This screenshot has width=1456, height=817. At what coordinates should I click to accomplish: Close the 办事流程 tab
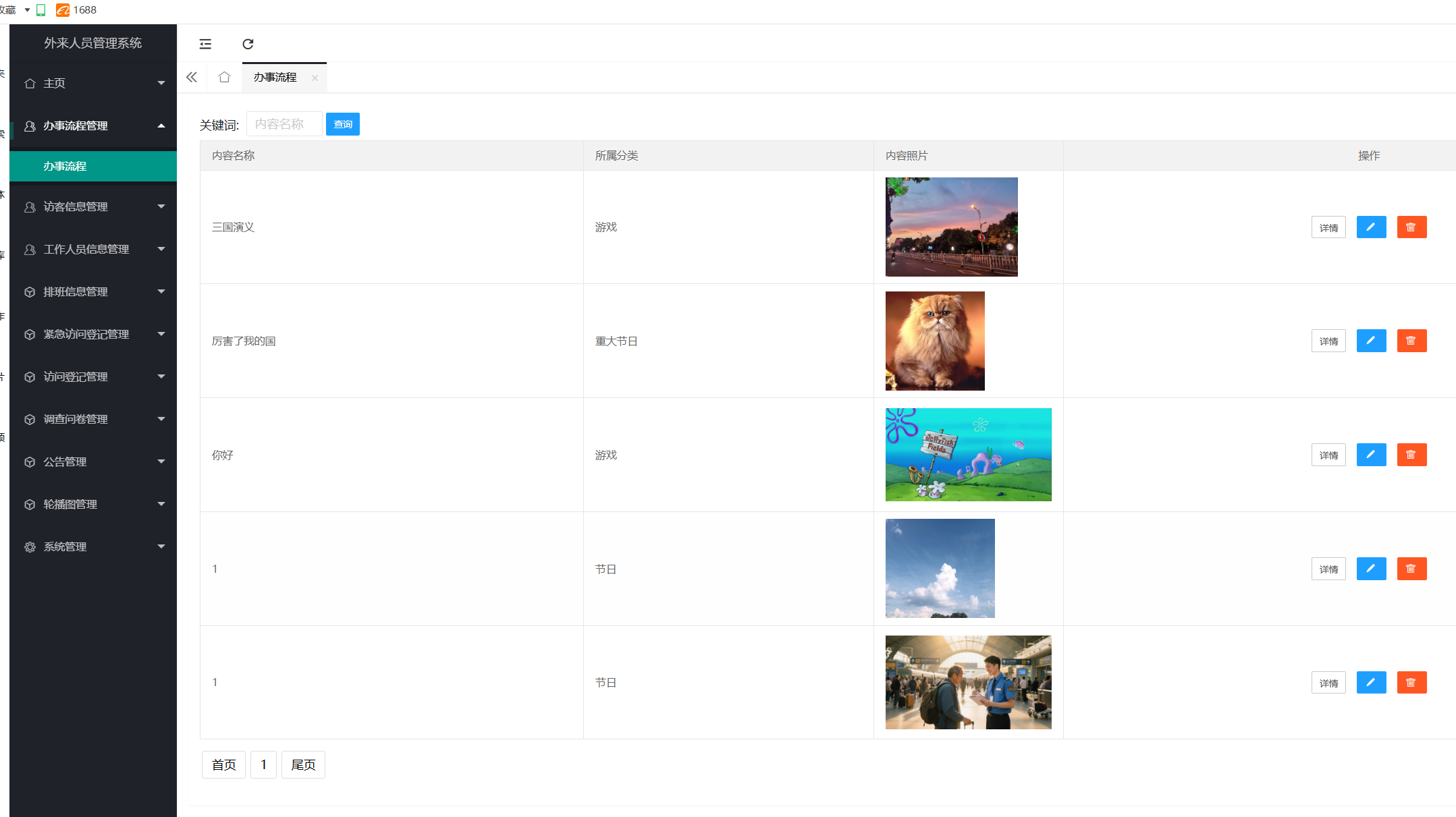click(315, 78)
